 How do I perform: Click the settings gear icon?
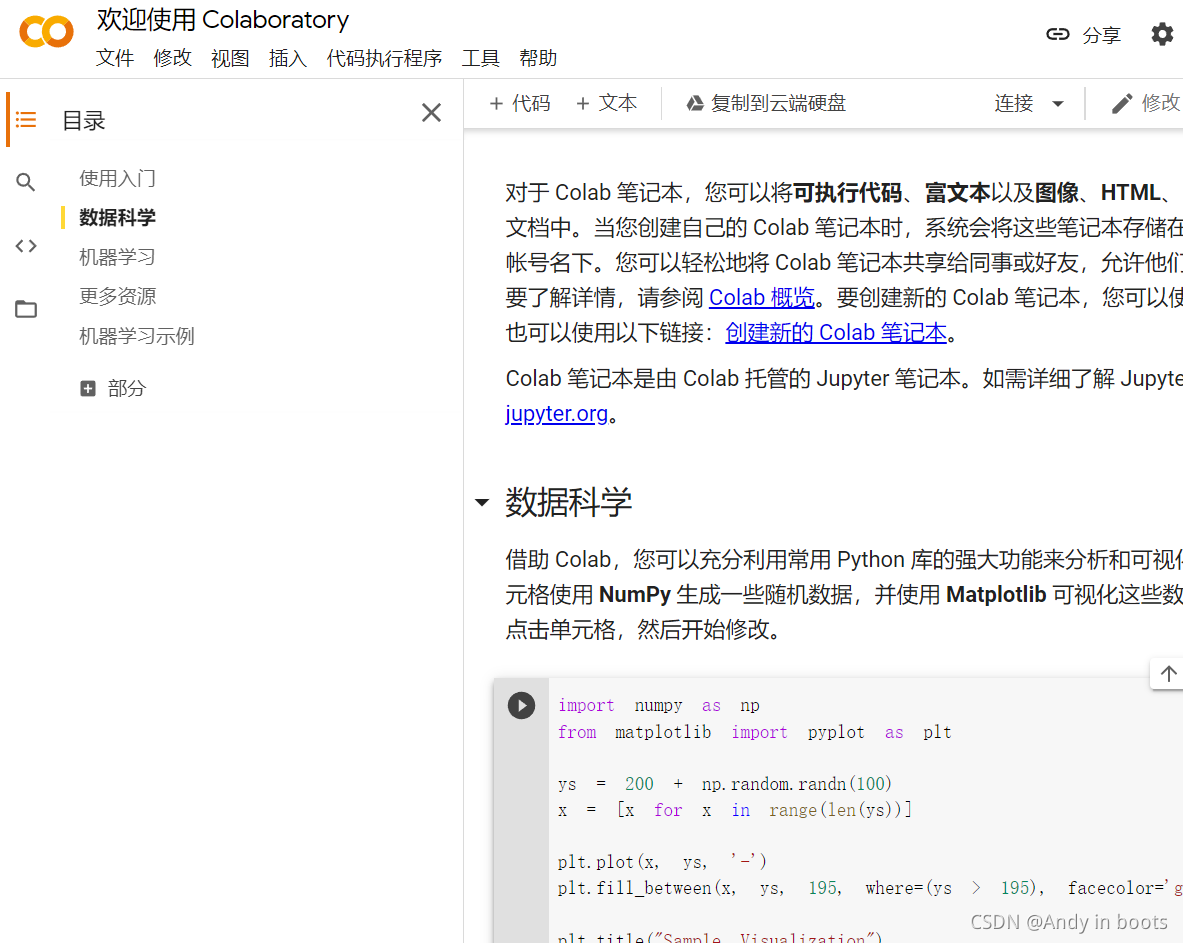click(1162, 34)
